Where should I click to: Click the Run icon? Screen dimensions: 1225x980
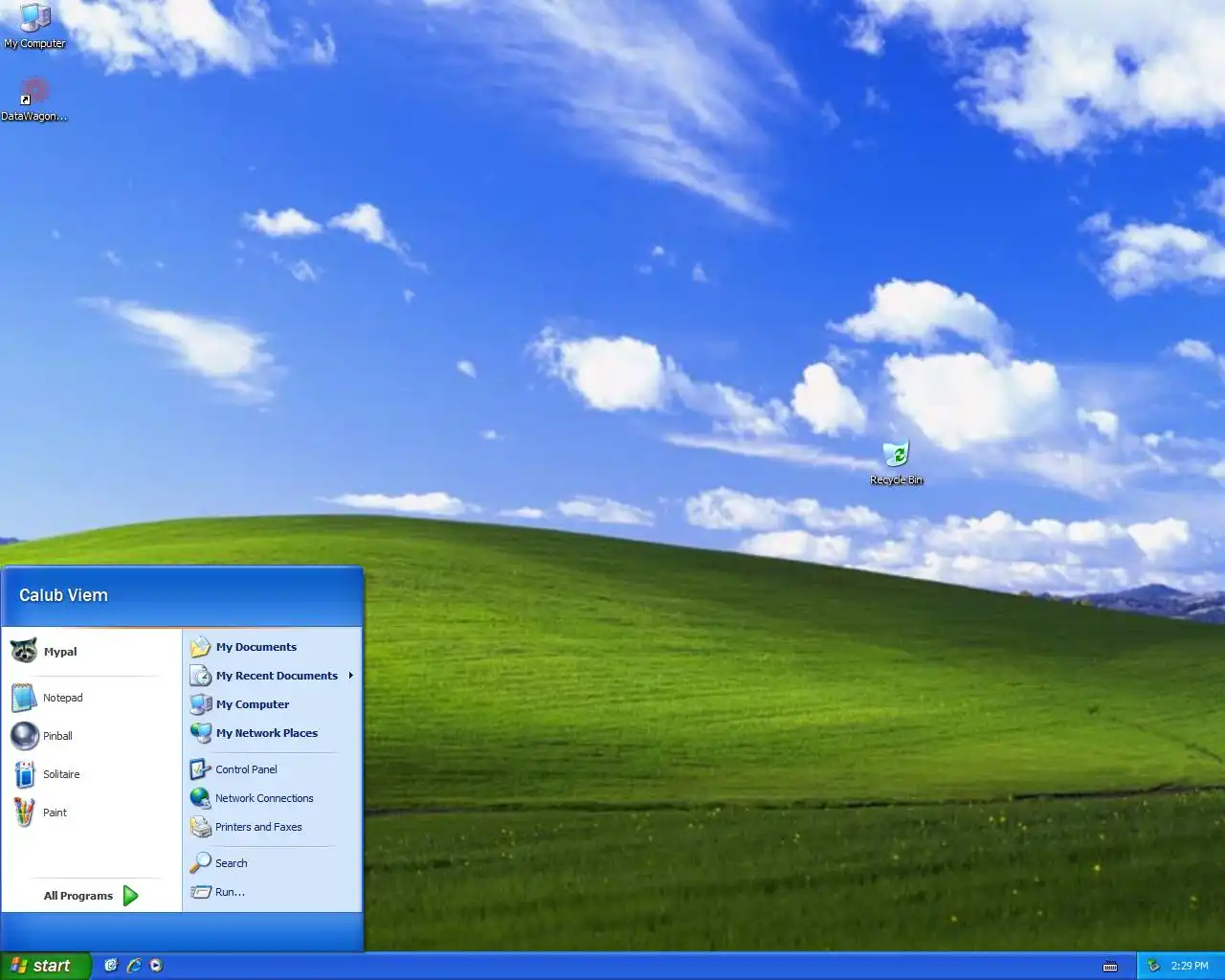pos(200,892)
